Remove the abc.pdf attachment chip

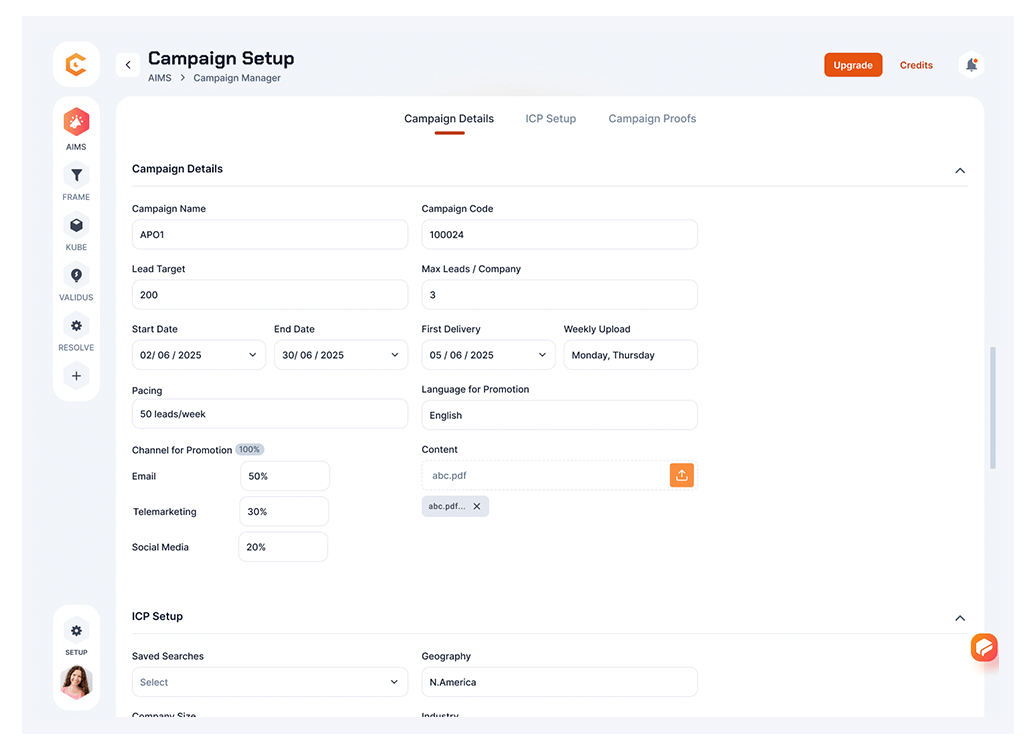pos(477,506)
